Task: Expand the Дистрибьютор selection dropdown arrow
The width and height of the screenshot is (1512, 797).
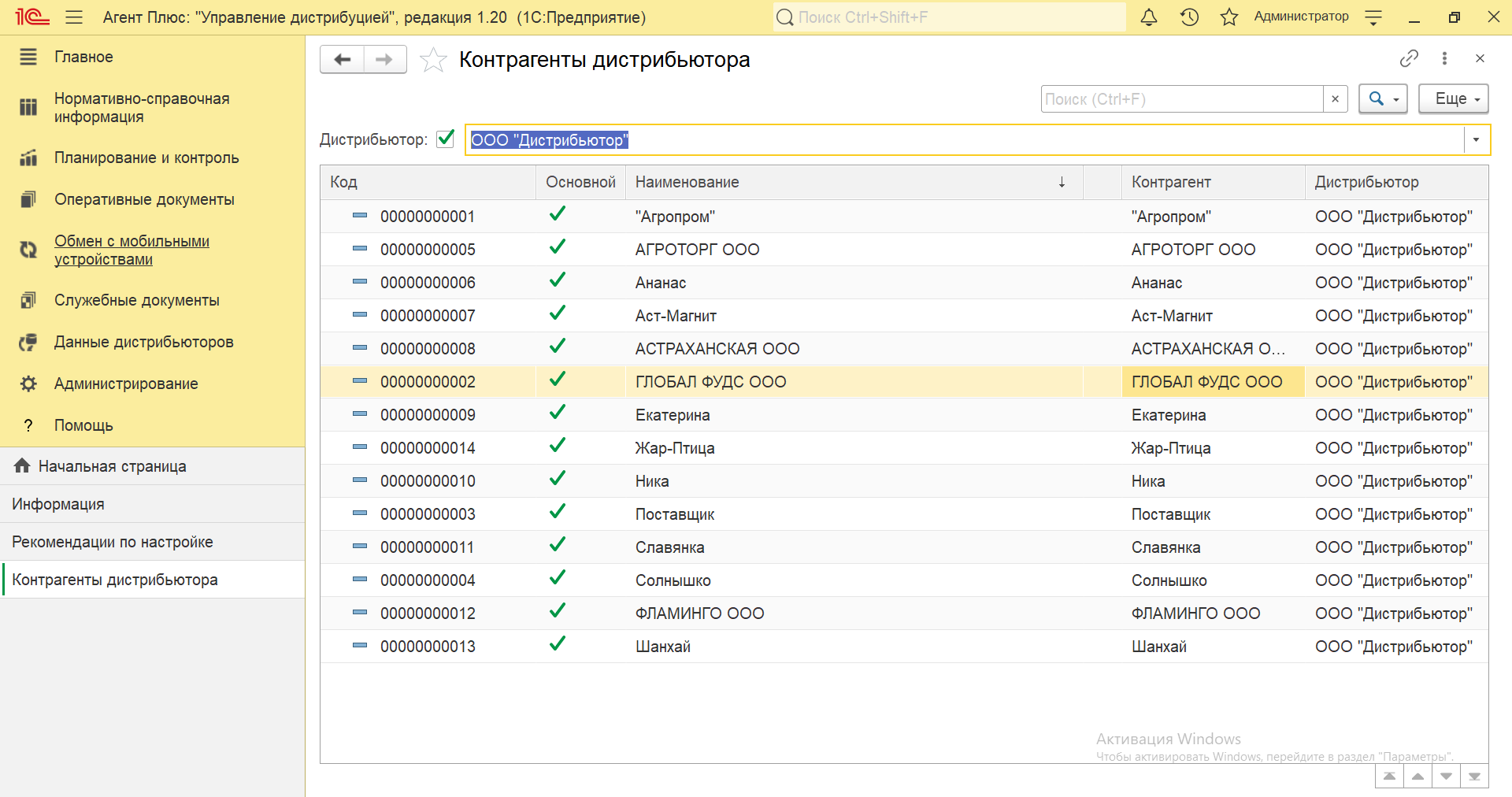Action: (1477, 140)
